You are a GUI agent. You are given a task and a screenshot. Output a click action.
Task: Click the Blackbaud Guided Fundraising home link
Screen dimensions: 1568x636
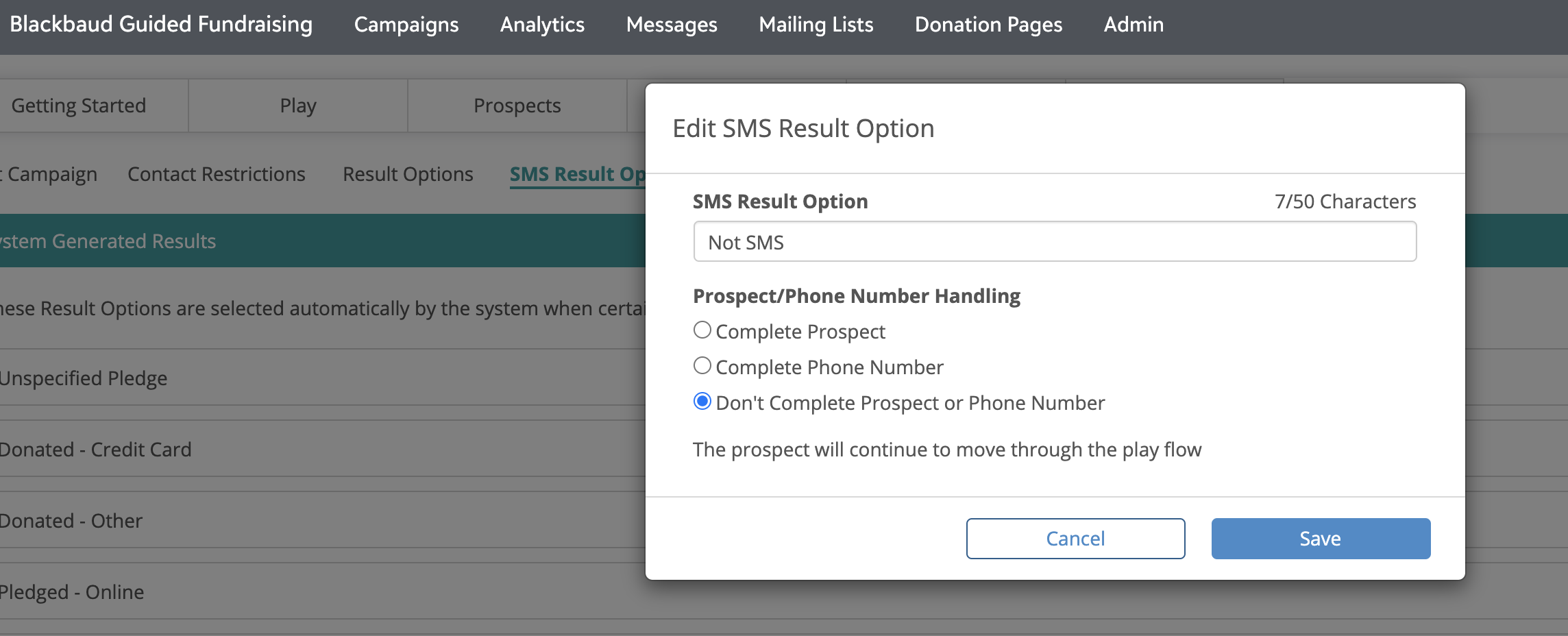point(161,25)
